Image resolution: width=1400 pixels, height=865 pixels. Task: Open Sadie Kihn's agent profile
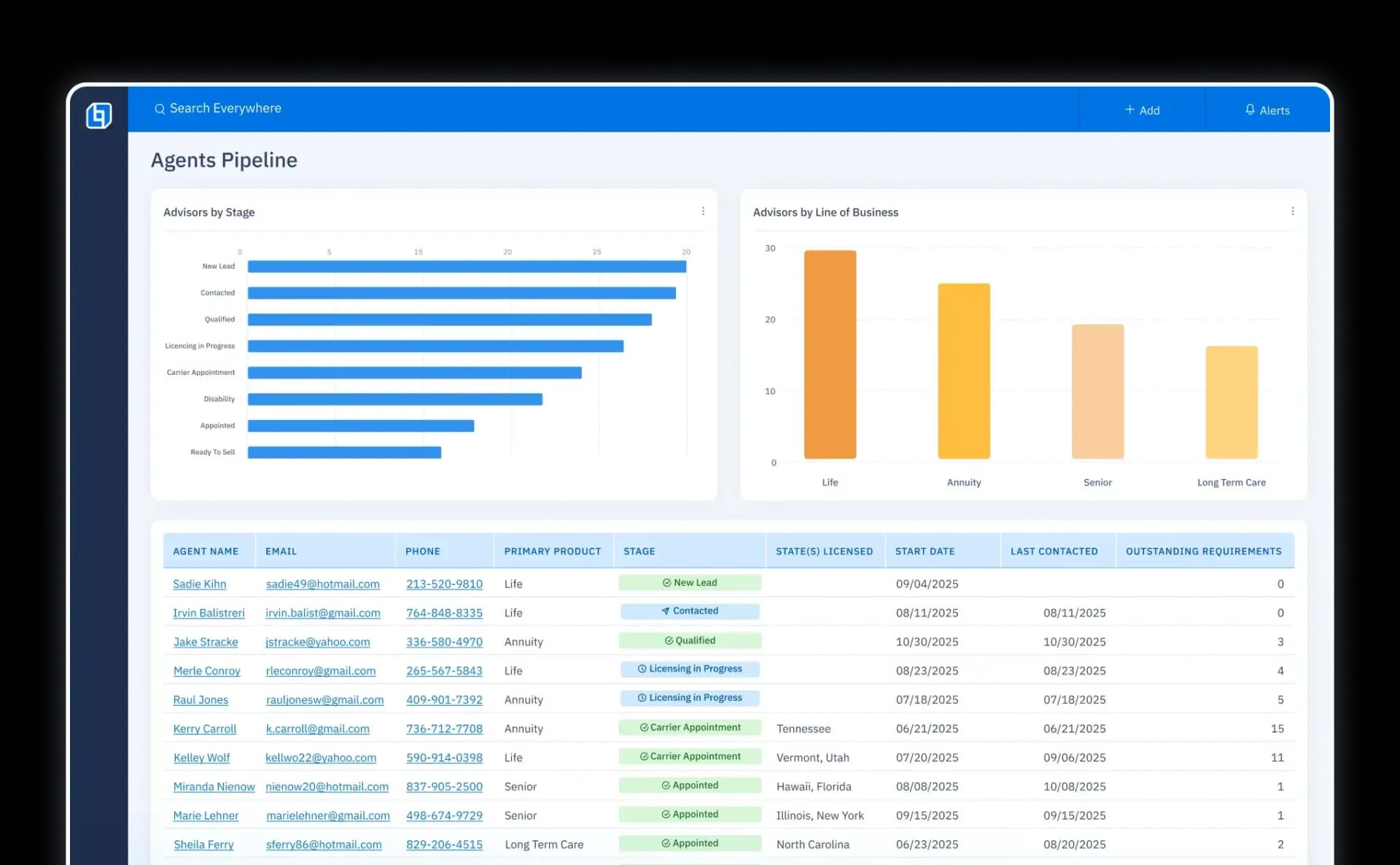pyautogui.click(x=199, y=583)
